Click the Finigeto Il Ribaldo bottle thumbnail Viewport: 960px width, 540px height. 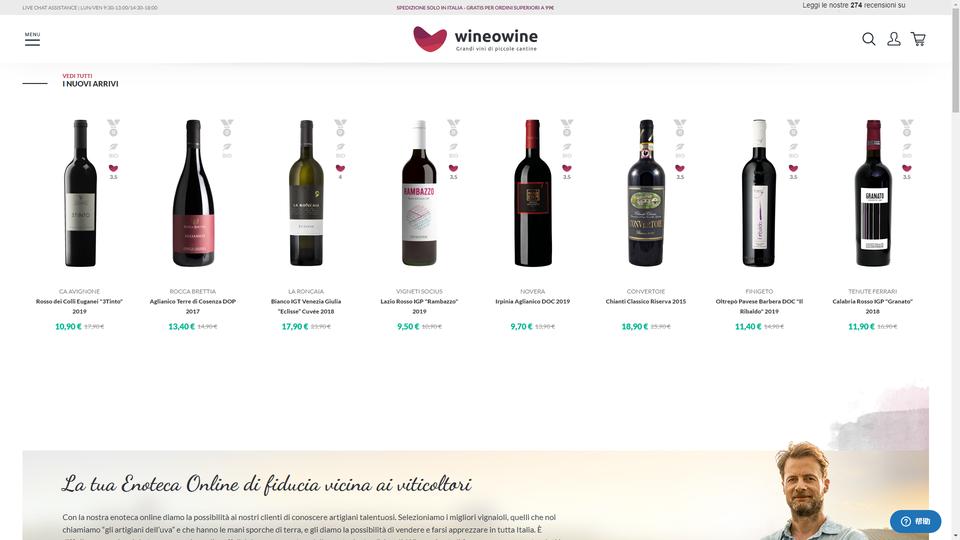[759, 193]
